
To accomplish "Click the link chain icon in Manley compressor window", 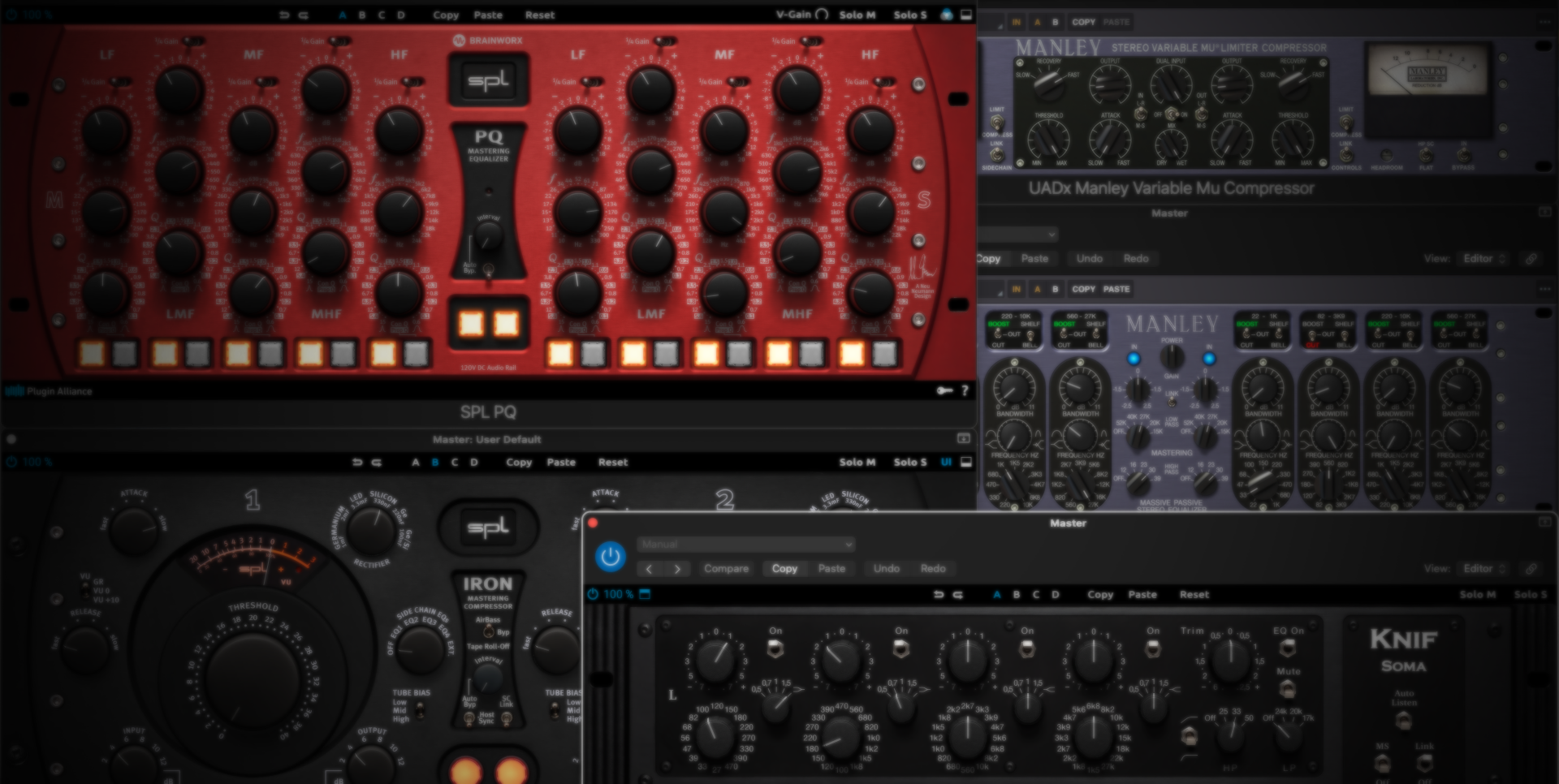I will (x=1531, y=258).
